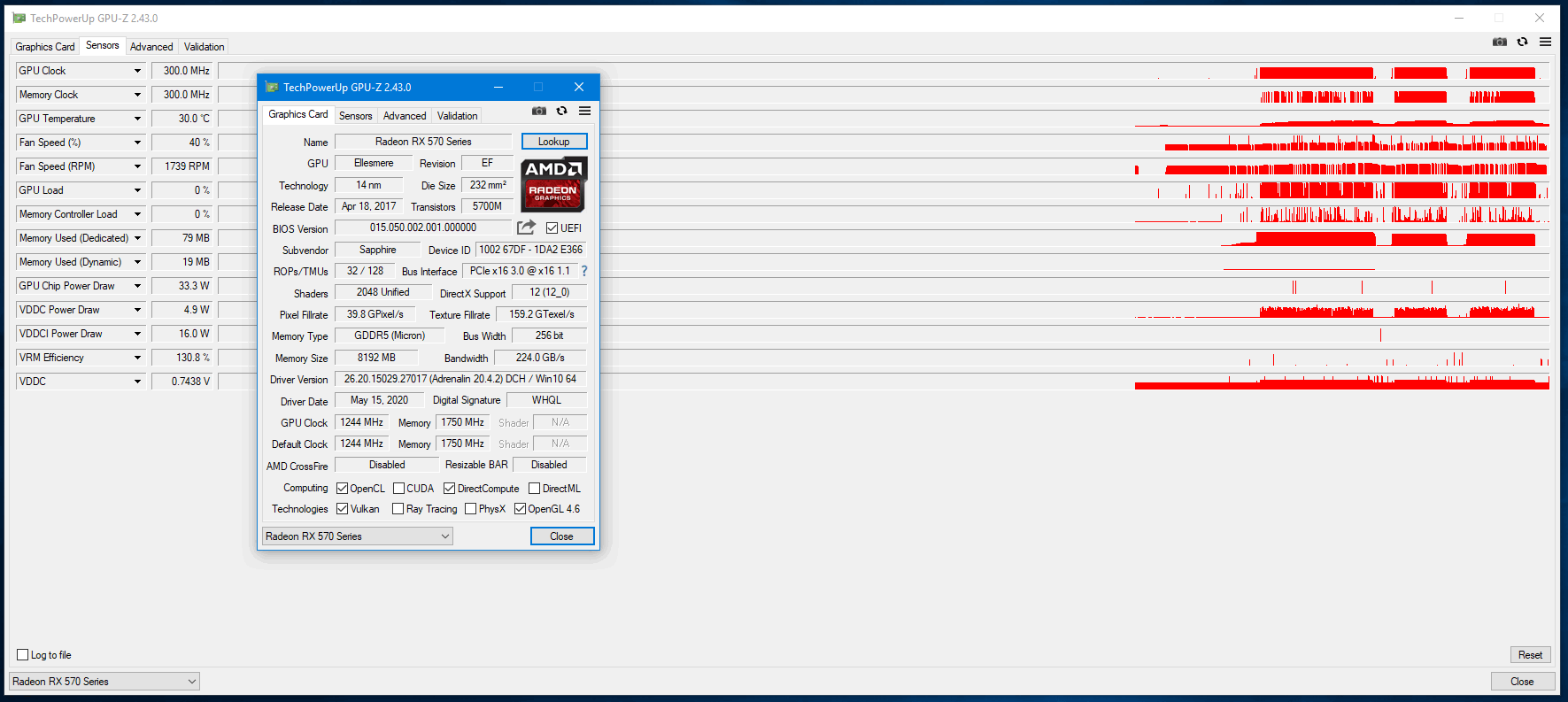The height and width of the screenshot is (702, 1568).
Task: Click the VDDC value 0.7438 V
Action: point(182,382)
